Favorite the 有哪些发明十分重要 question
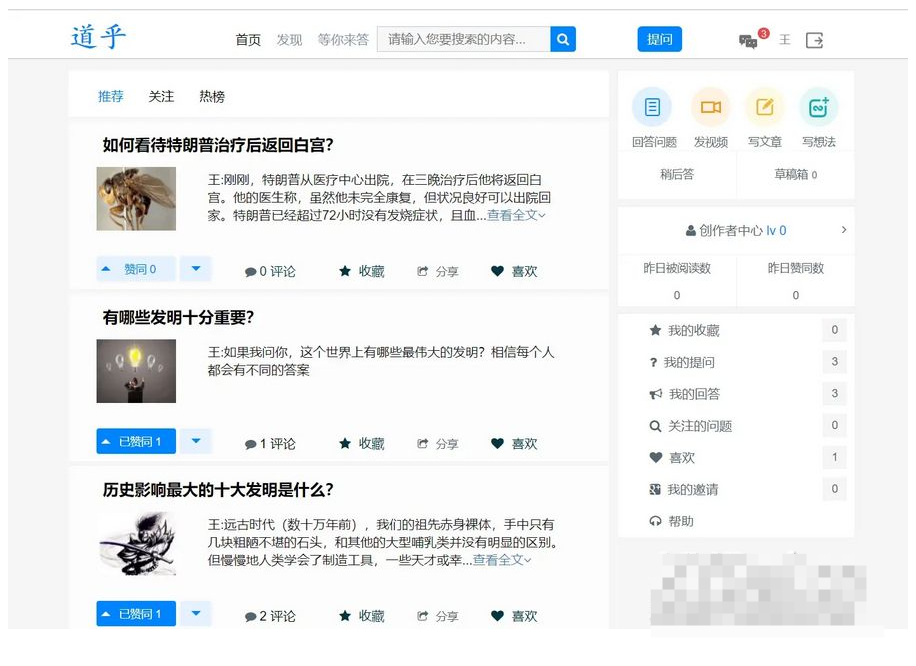The width and height of the screenshot is (916, 666). pos(362,443)
